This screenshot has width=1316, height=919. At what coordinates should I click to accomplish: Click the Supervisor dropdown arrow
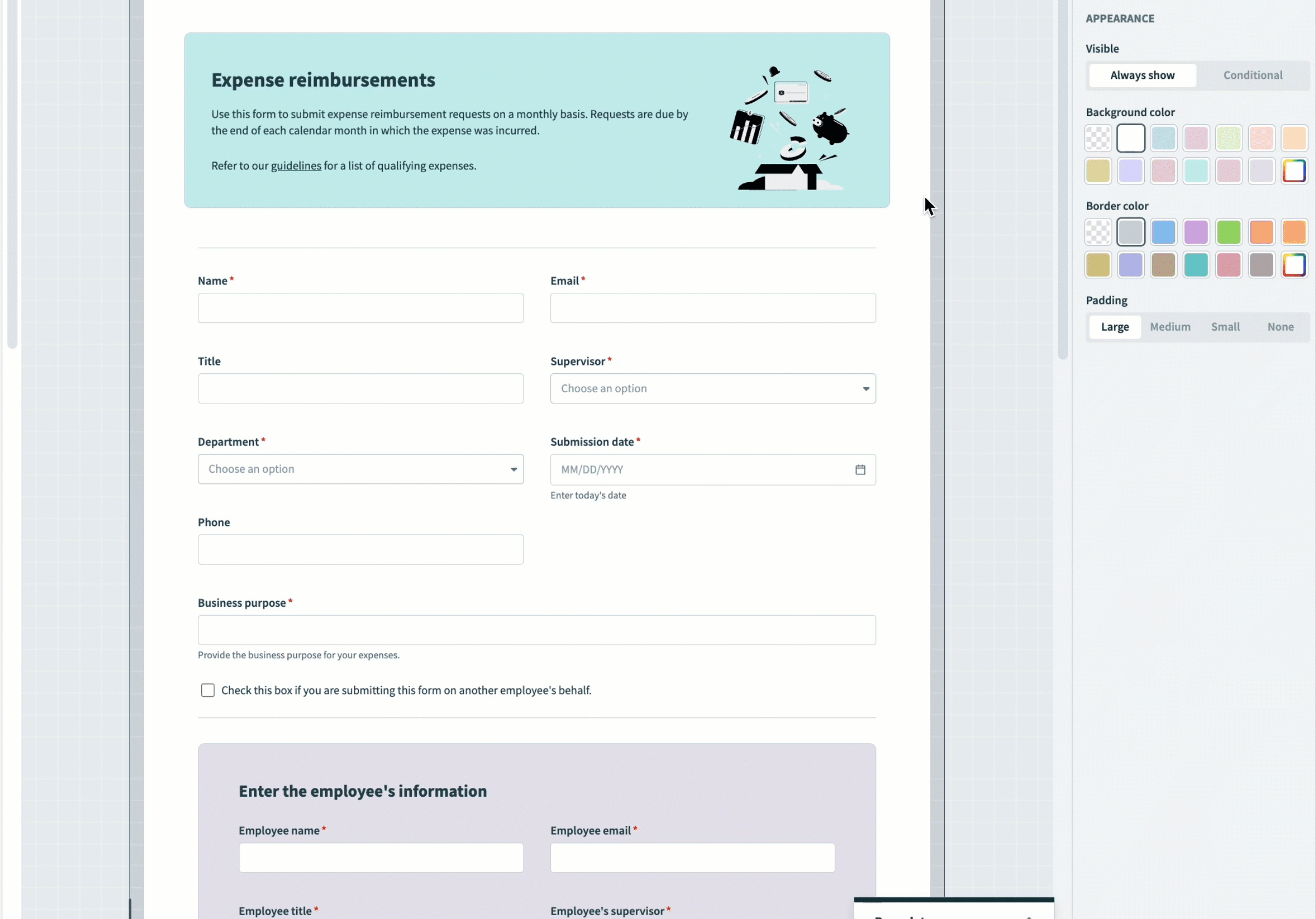(x=865, y=389)
